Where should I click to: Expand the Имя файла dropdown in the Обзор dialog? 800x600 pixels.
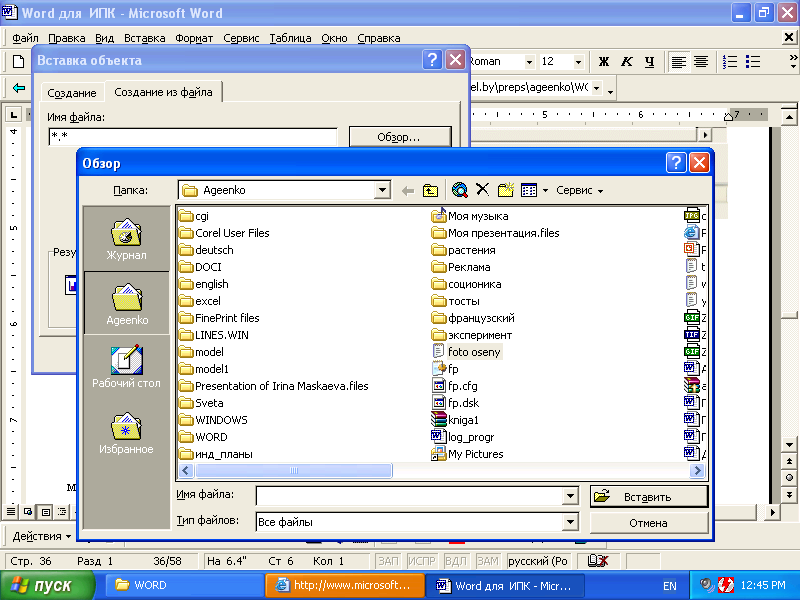[x=570, y=495]
